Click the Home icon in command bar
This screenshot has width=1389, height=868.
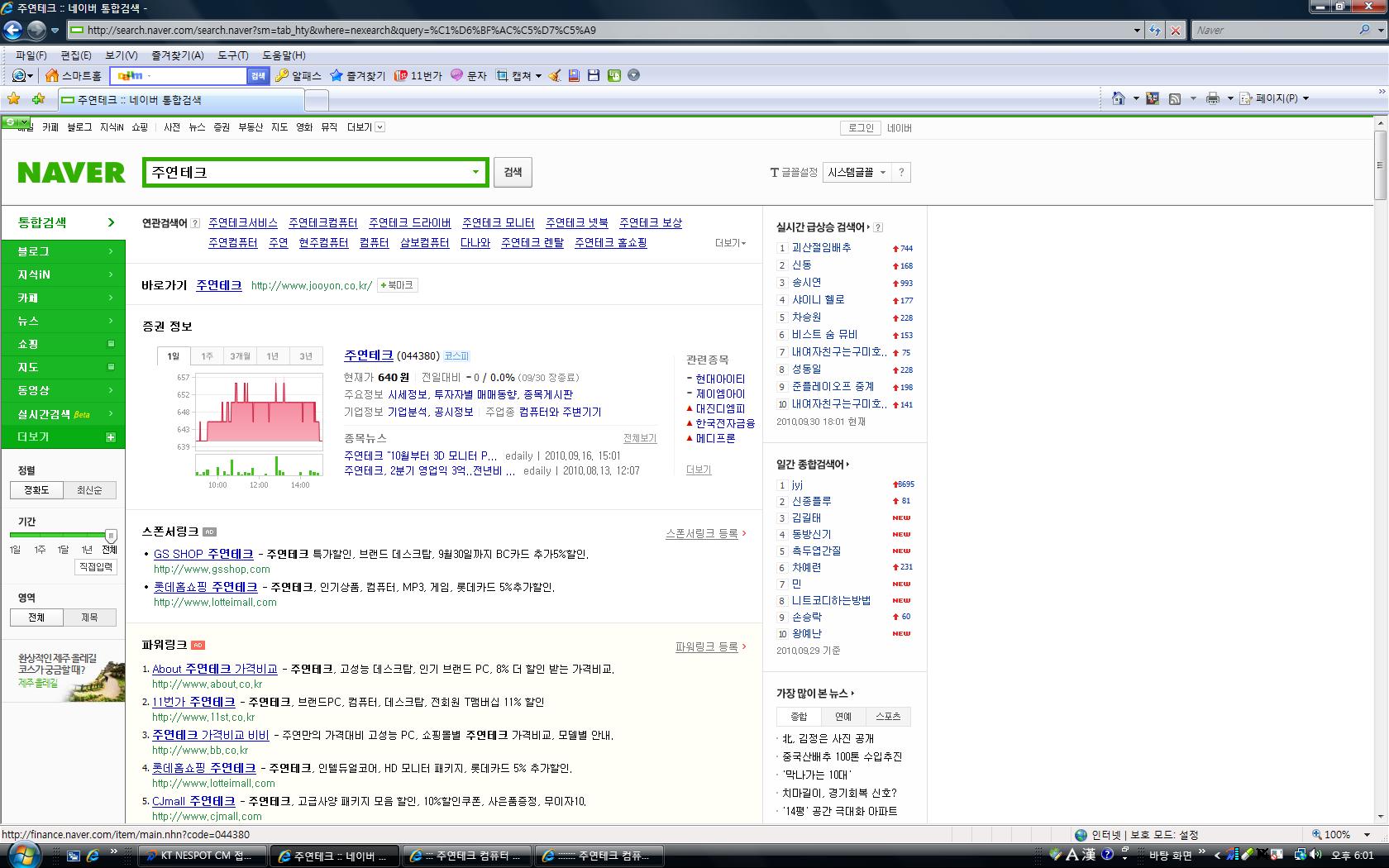point(1119,98)
